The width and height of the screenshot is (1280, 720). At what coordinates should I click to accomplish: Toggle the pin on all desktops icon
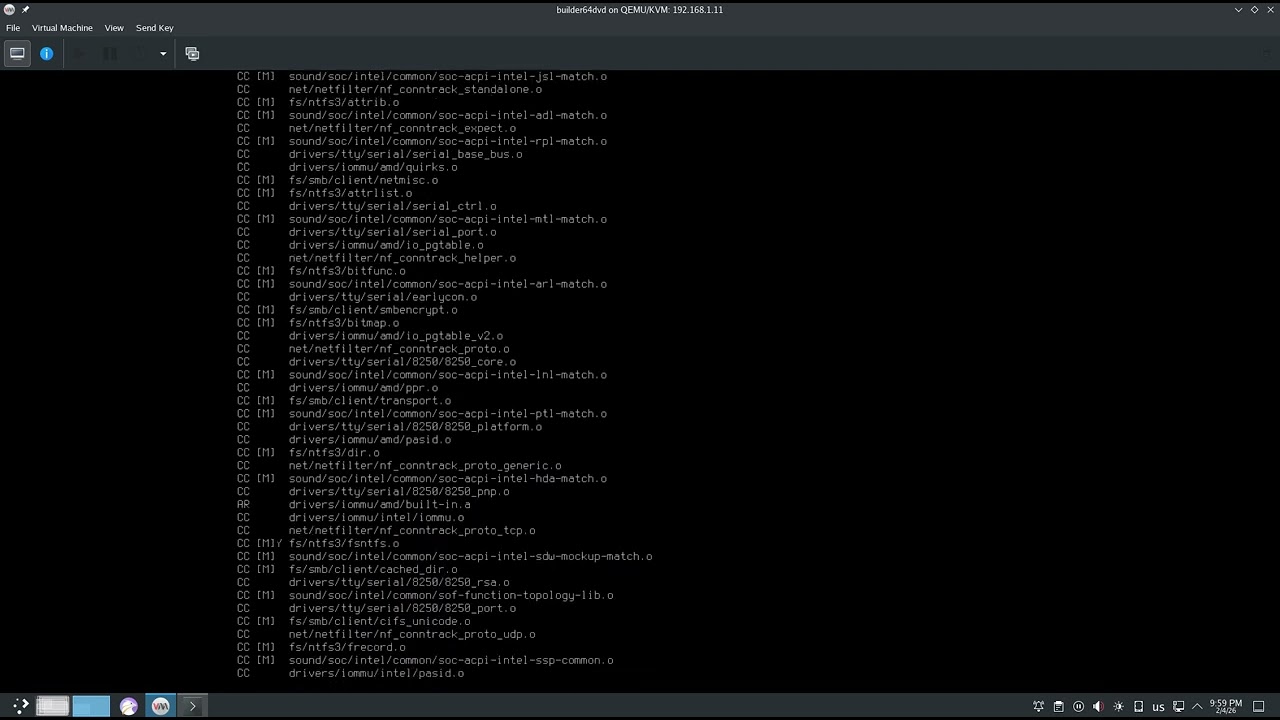(x=25, y=9)
